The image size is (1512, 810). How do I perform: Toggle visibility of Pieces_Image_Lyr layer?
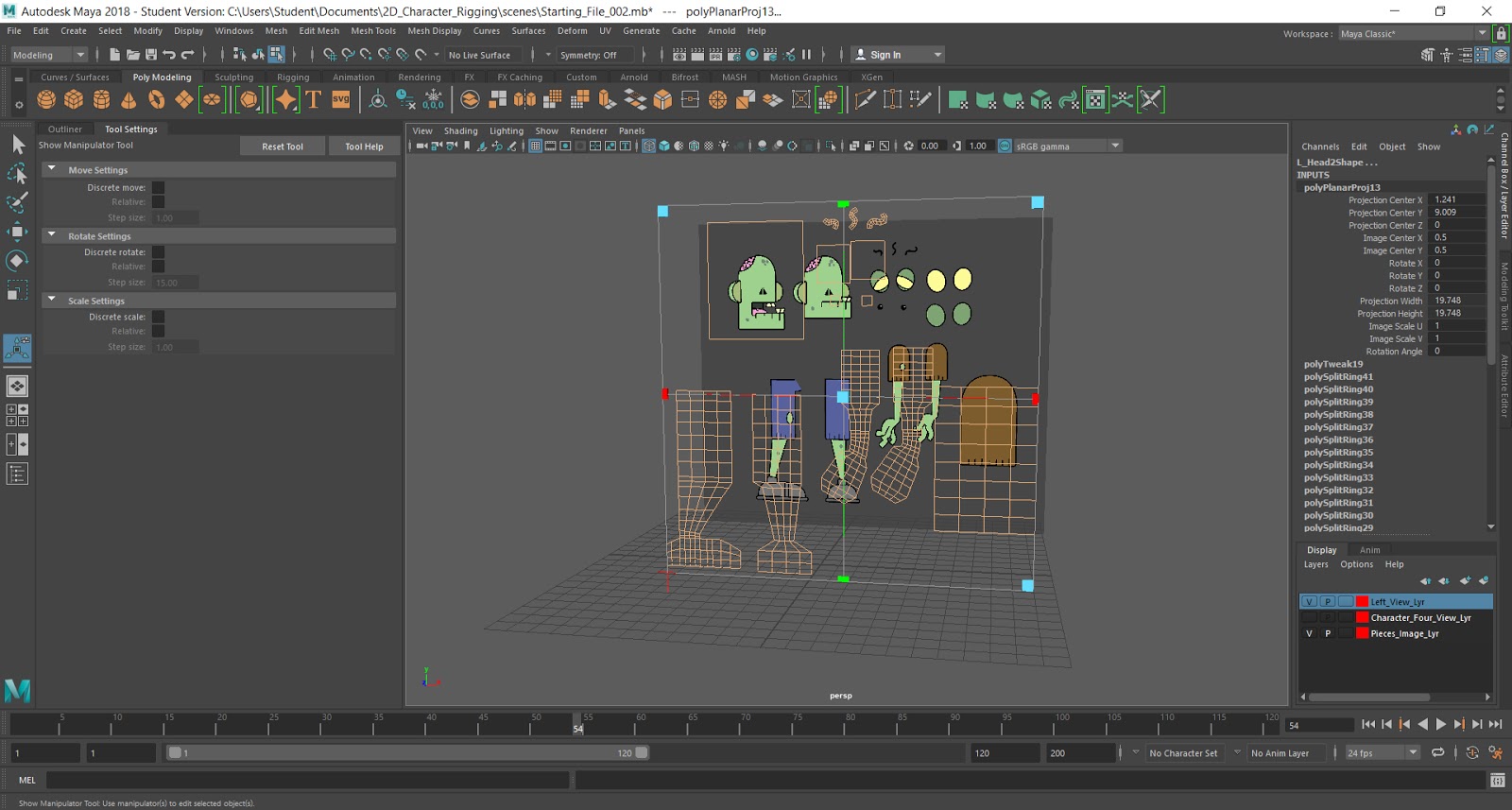pyautogui.click(x=1309, y=634)
